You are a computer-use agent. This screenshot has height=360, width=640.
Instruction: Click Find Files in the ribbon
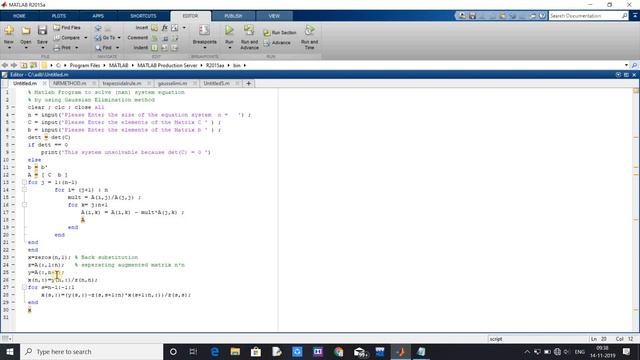coord(67,27)
